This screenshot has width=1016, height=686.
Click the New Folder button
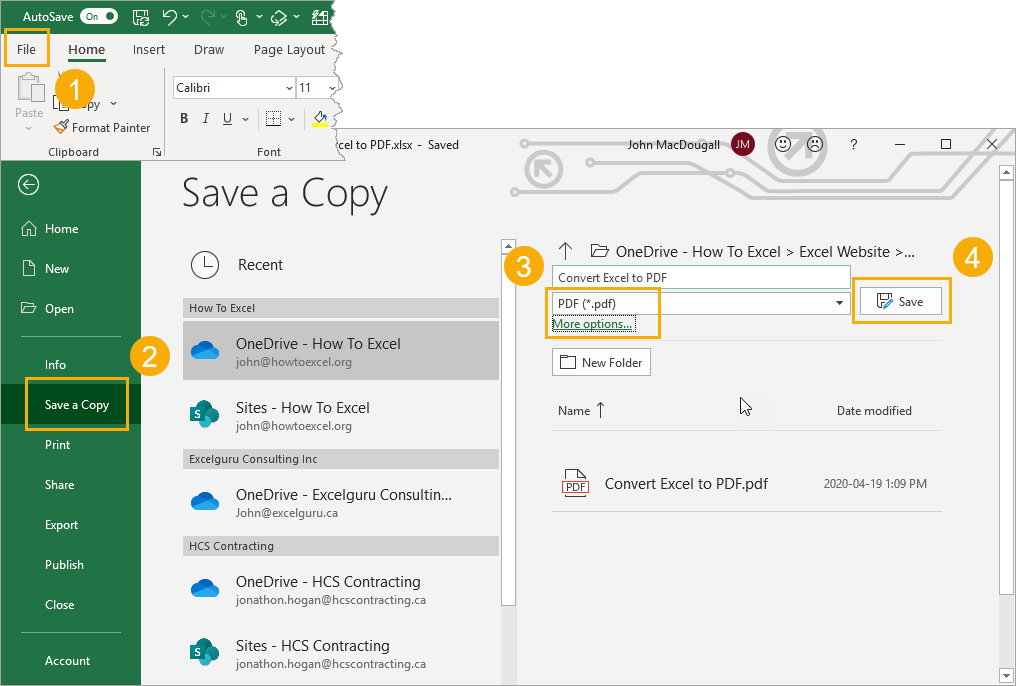point(601,362)
